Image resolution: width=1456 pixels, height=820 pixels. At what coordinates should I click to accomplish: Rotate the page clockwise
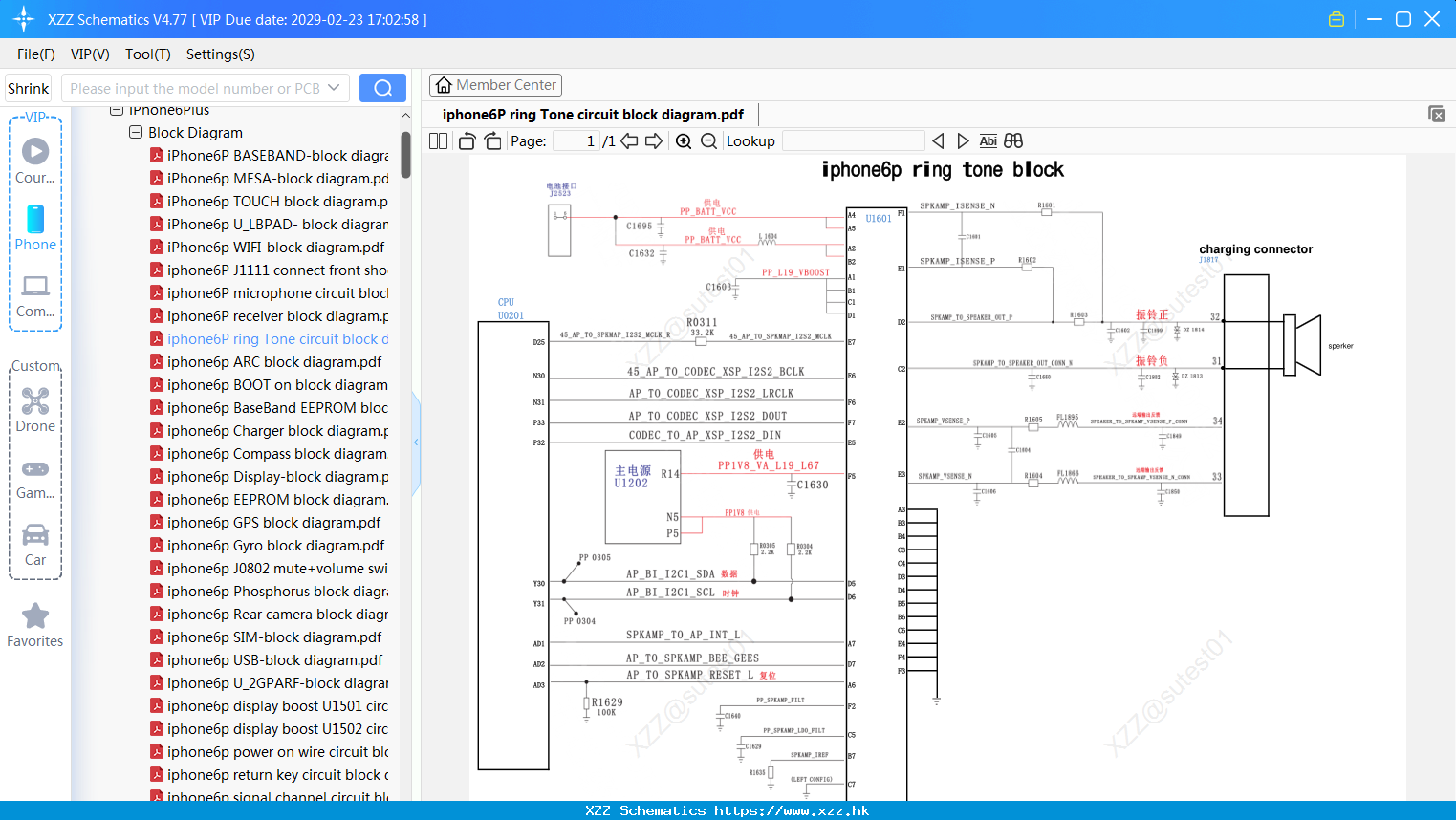[x=492, y=140]
